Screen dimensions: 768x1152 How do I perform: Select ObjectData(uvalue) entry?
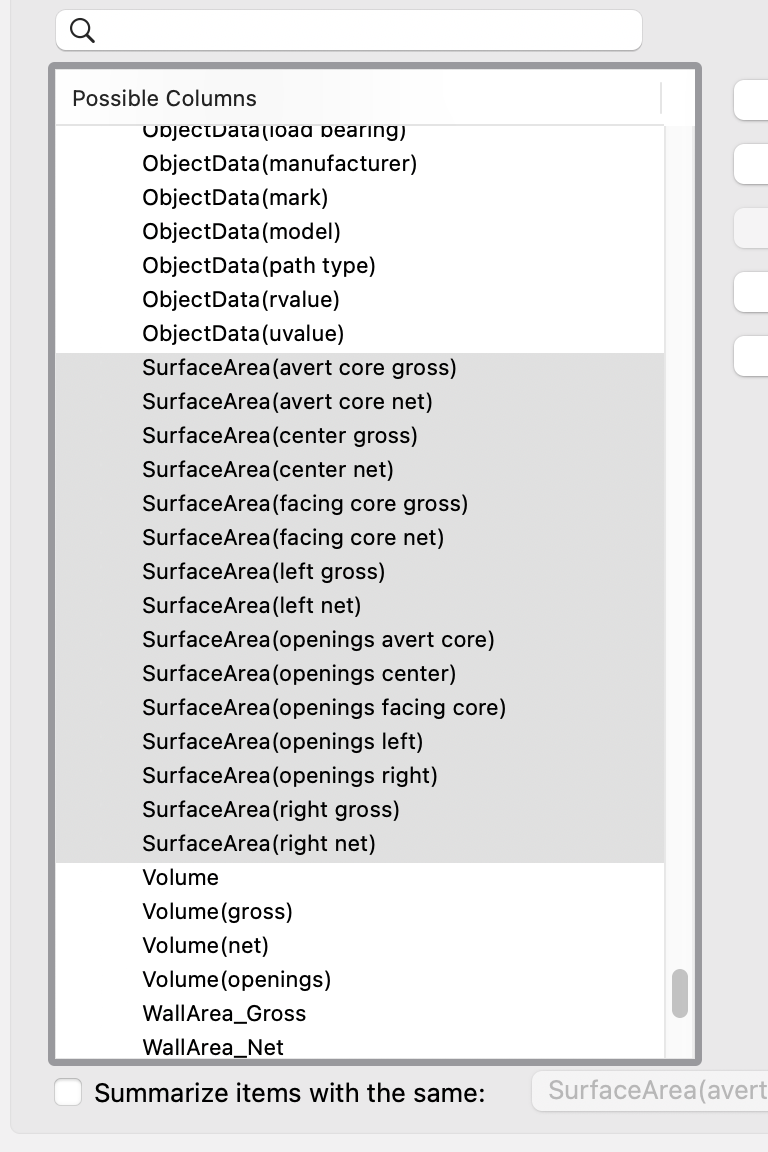(242, 333)
